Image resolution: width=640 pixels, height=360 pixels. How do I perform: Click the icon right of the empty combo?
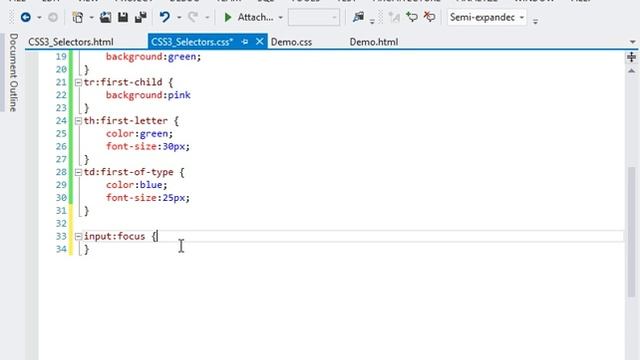358,17
